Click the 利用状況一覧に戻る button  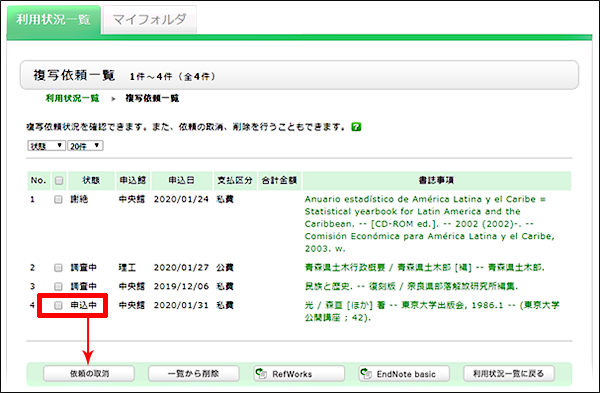tap(509, 373)
